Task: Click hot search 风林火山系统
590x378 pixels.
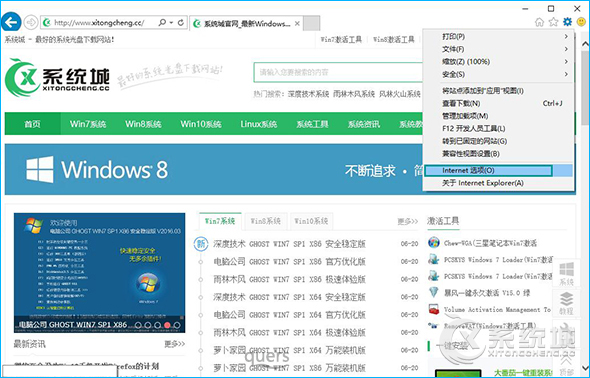Action: pos(400,94)
